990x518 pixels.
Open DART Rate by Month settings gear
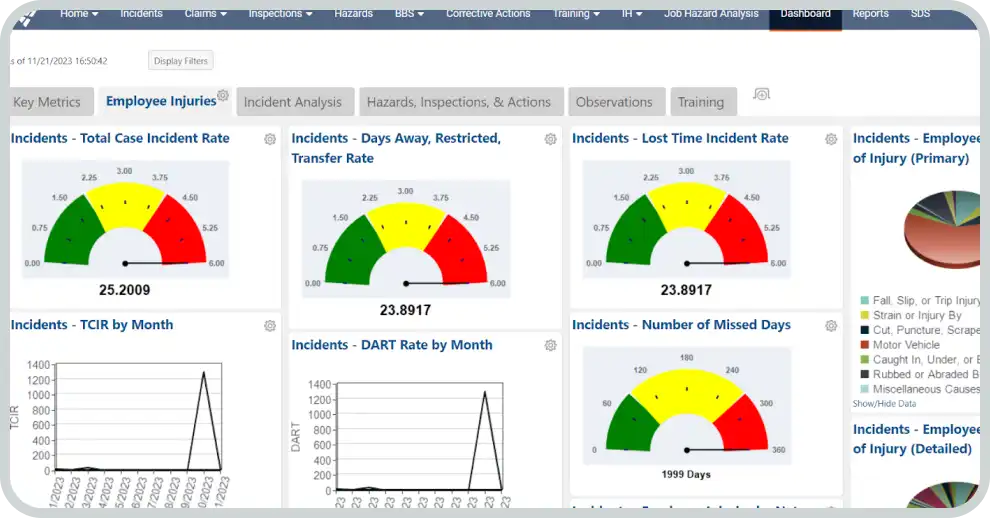pyautogui.click(x=550, y=346)
